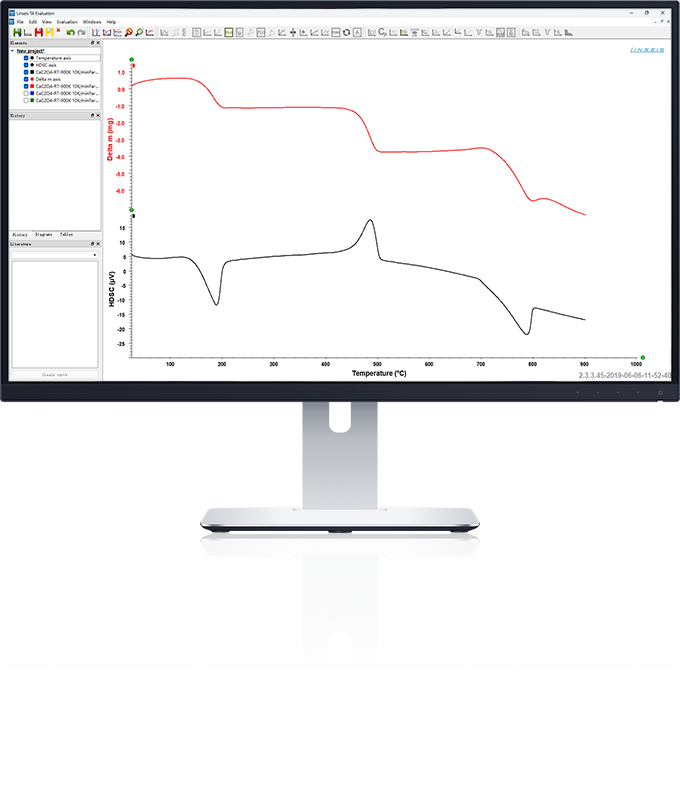
Task: Collapse the New project tree node
Action: pyautogui.click(x=13, y=51)
